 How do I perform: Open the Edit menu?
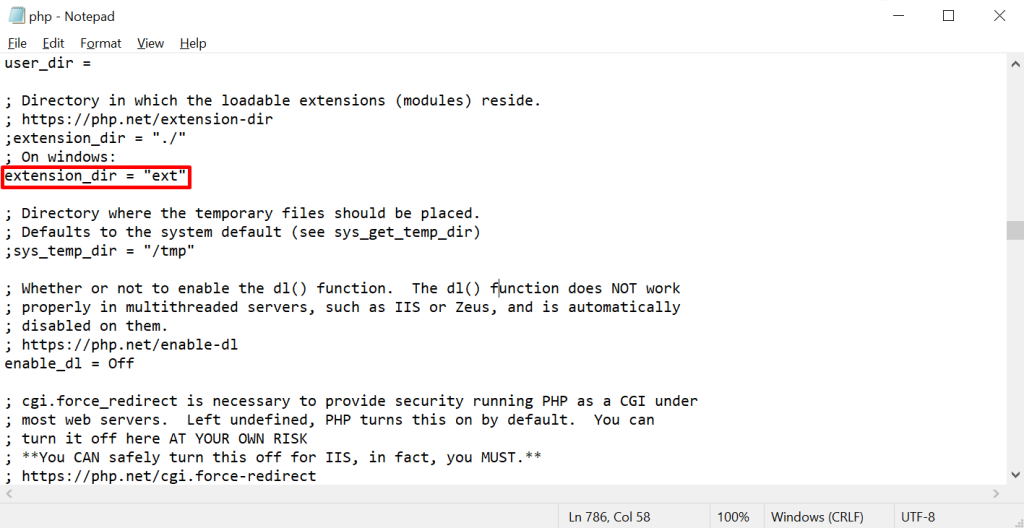tap(53, 43)
